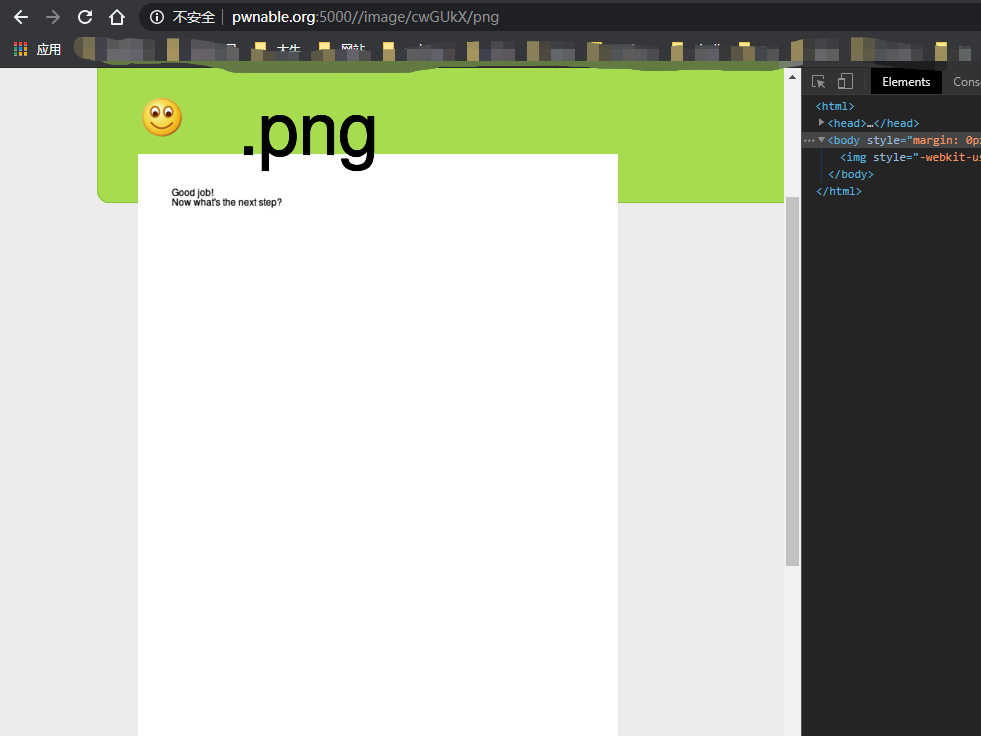
Task: Open the Apps grid shortcut in bookmarks bar
Action: tap(21, 49)
